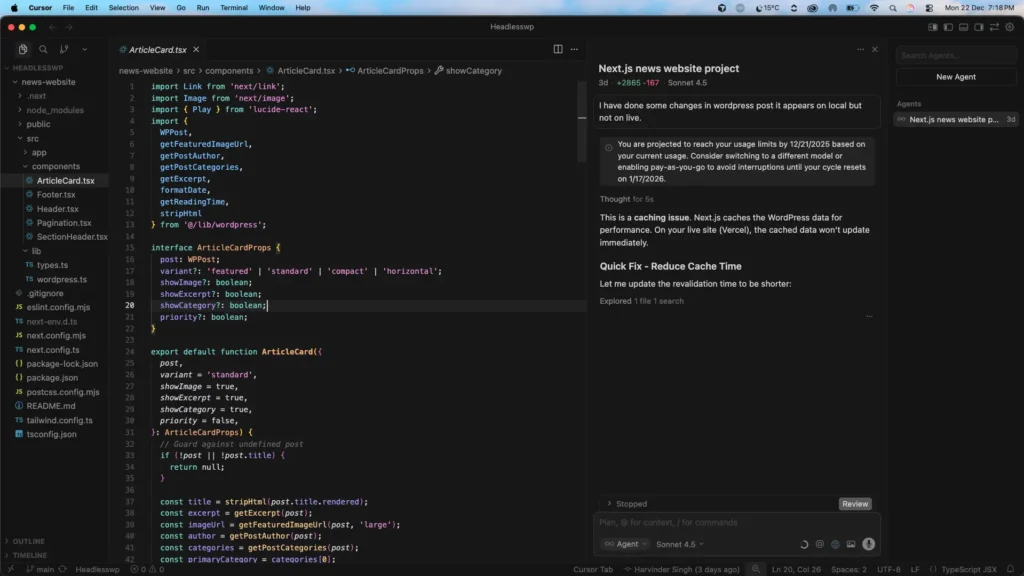Click the image attachment icon in chat toolbar
1024x576 pixels.
tap(851, 544)
